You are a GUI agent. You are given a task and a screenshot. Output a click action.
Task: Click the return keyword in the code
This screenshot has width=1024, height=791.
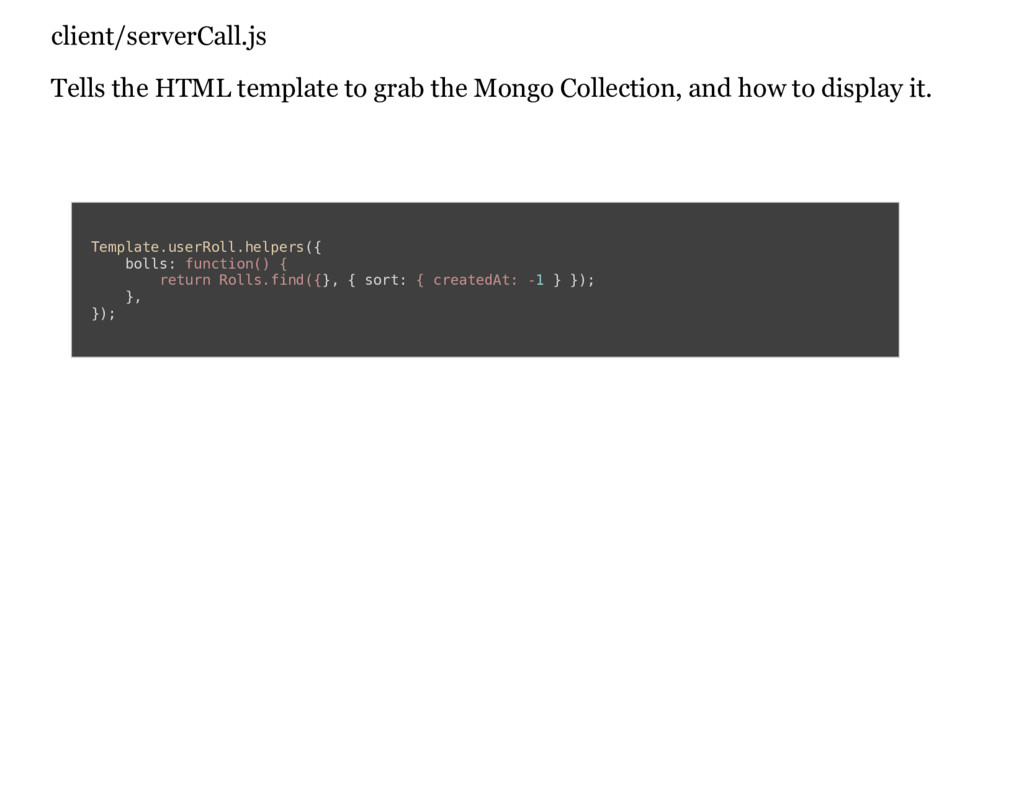coord(184,280)
